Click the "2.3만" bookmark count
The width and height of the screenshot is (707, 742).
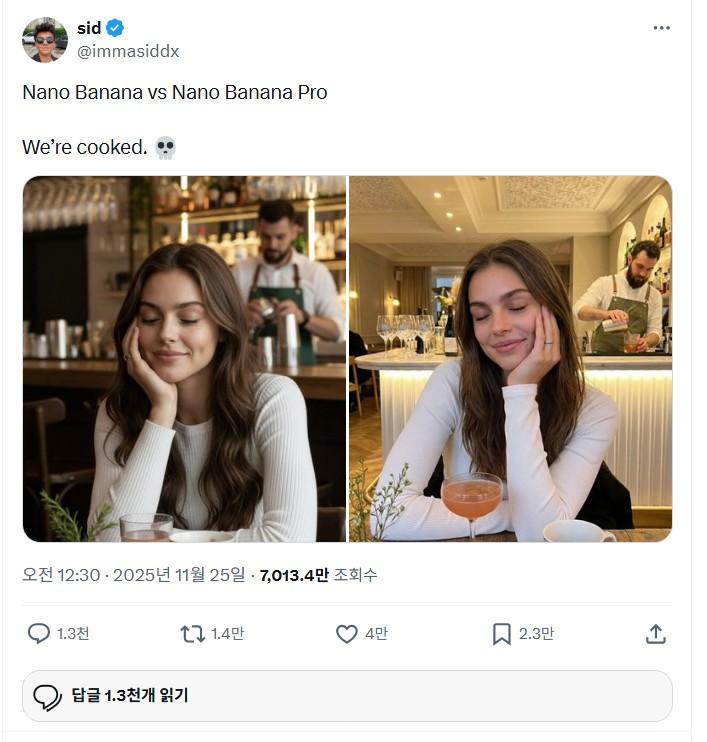[536, 634]
